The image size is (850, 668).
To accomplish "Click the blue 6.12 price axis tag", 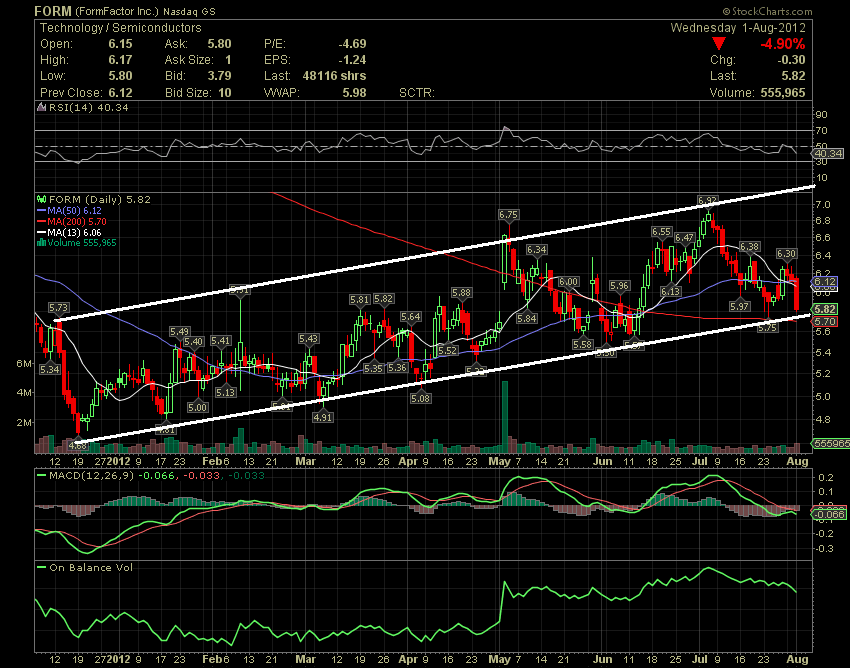I will tap(825, 281).
